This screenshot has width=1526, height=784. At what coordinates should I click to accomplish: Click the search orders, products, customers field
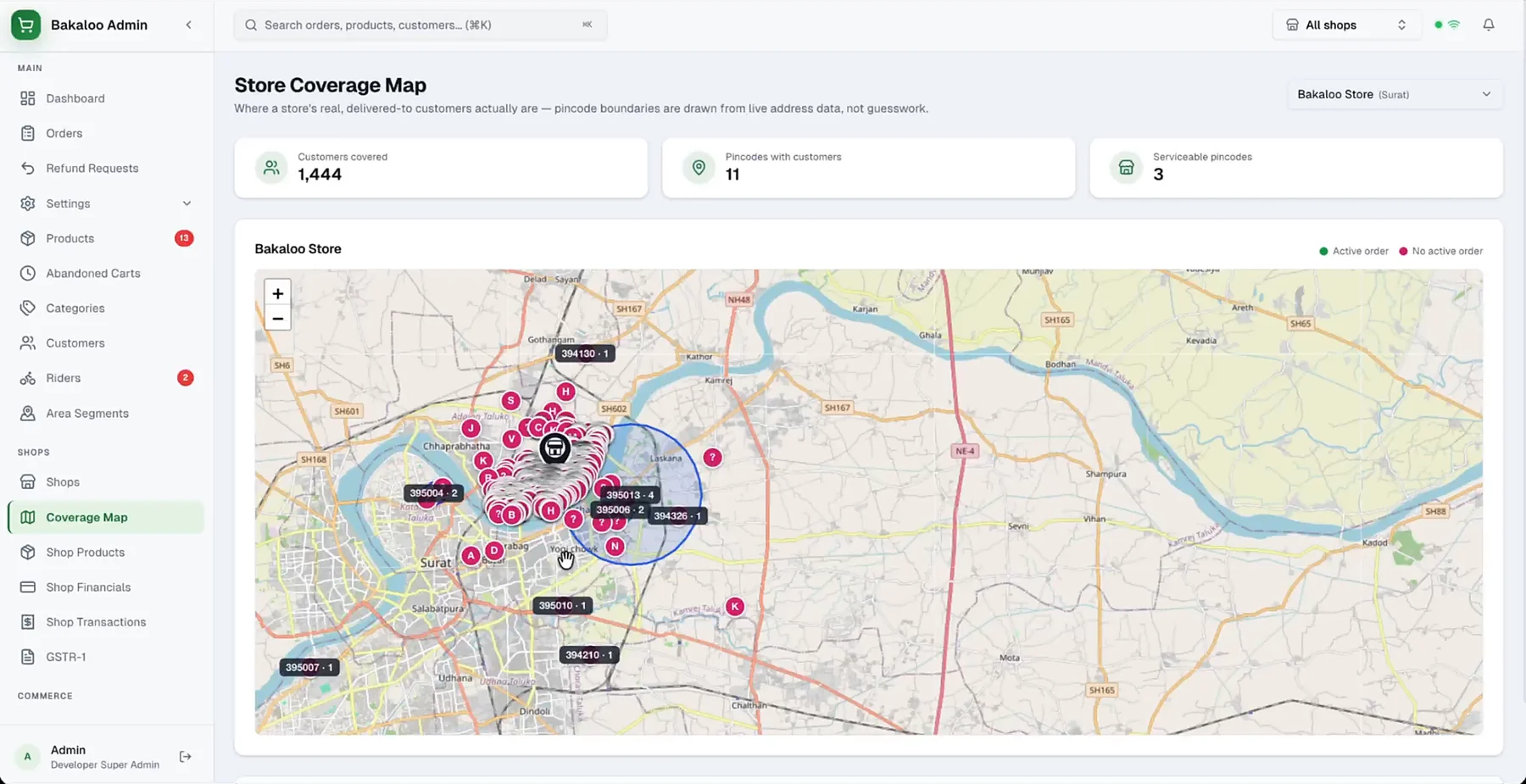pyautogui.click(x=420, y=25)
